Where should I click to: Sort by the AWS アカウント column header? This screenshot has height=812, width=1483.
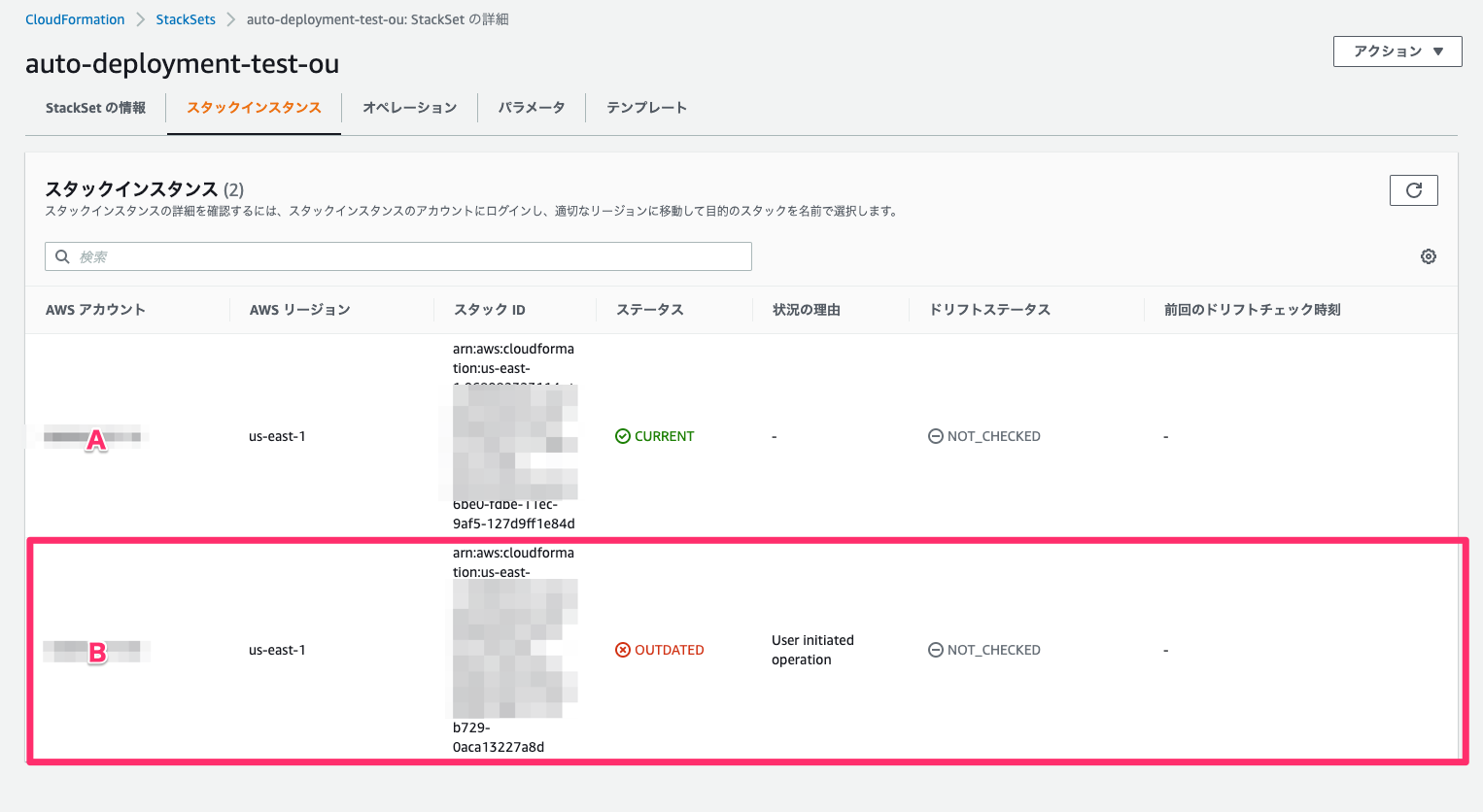tap(97, 309)
